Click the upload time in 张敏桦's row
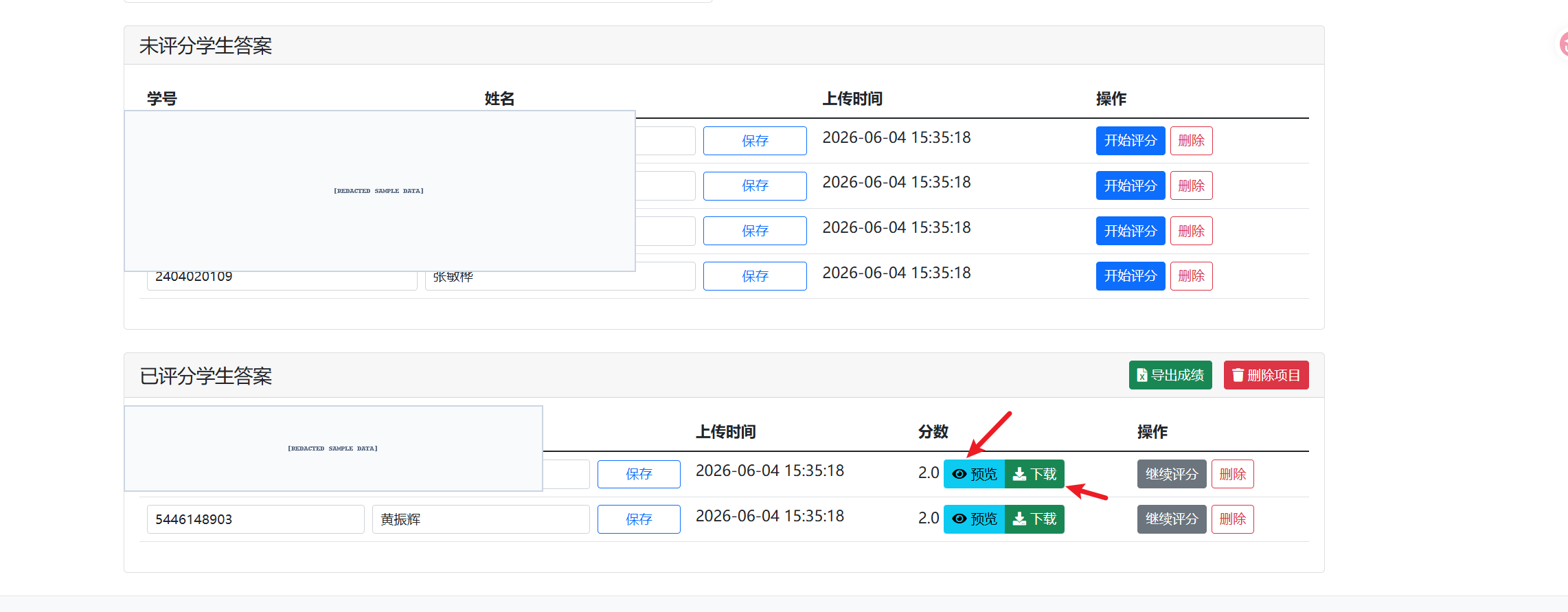The width and height of the screenshot is (1568, 612). [x=896, y=273]
